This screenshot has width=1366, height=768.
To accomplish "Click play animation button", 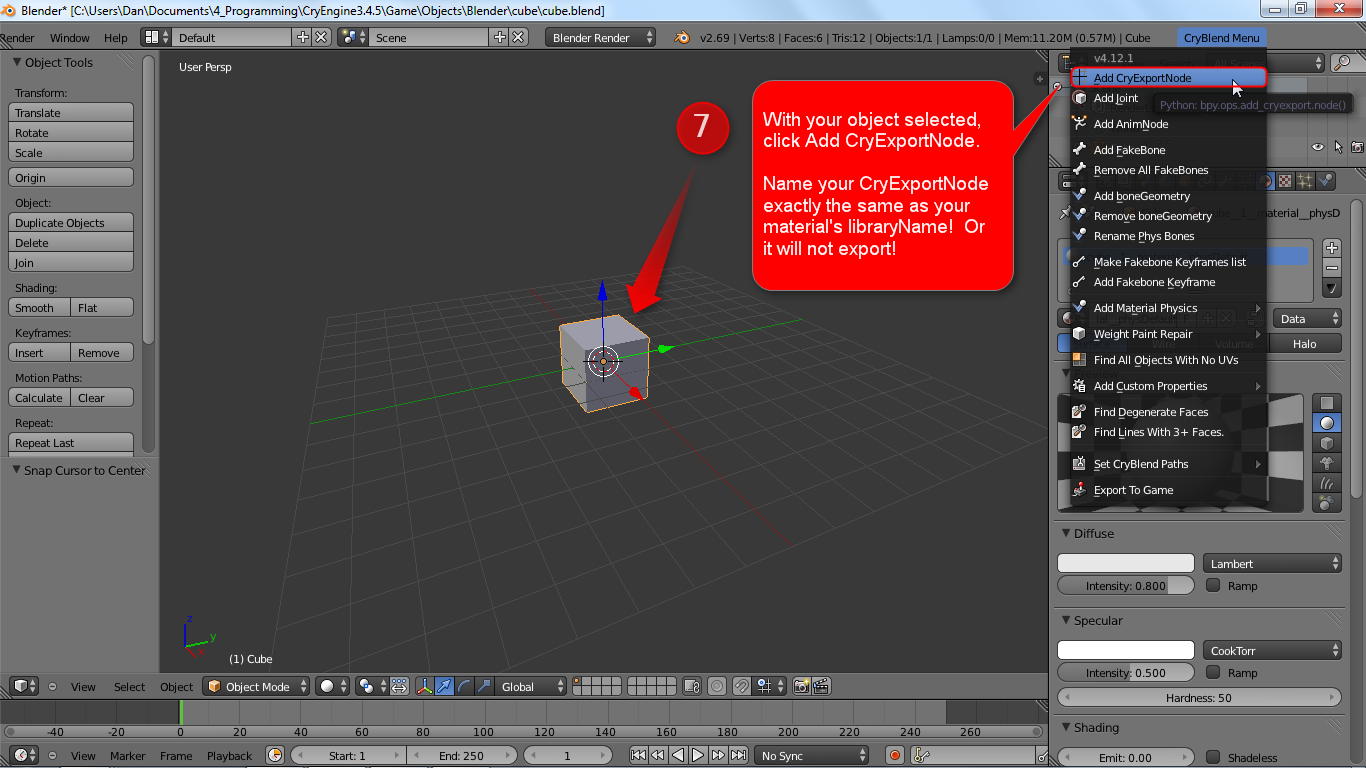I will [x=699, y=756].
